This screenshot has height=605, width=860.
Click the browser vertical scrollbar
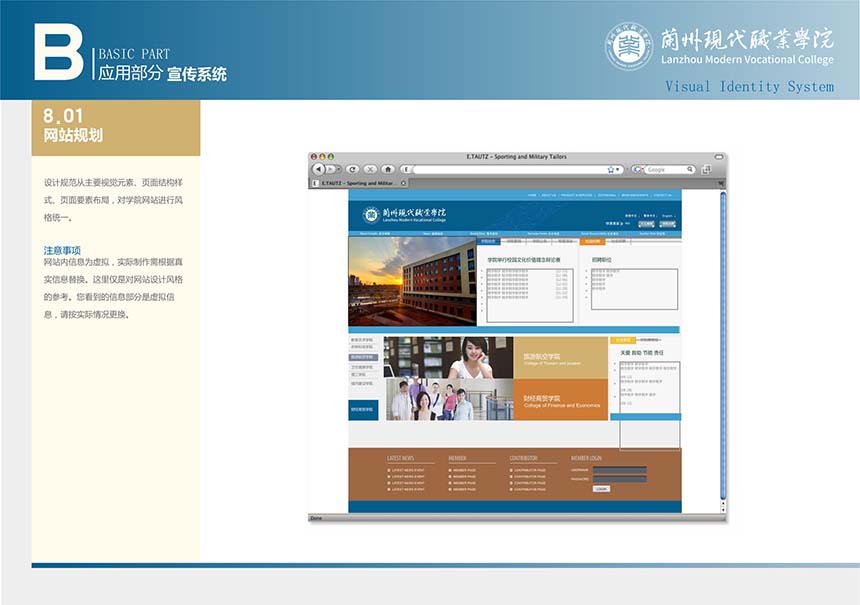point(723,350)
